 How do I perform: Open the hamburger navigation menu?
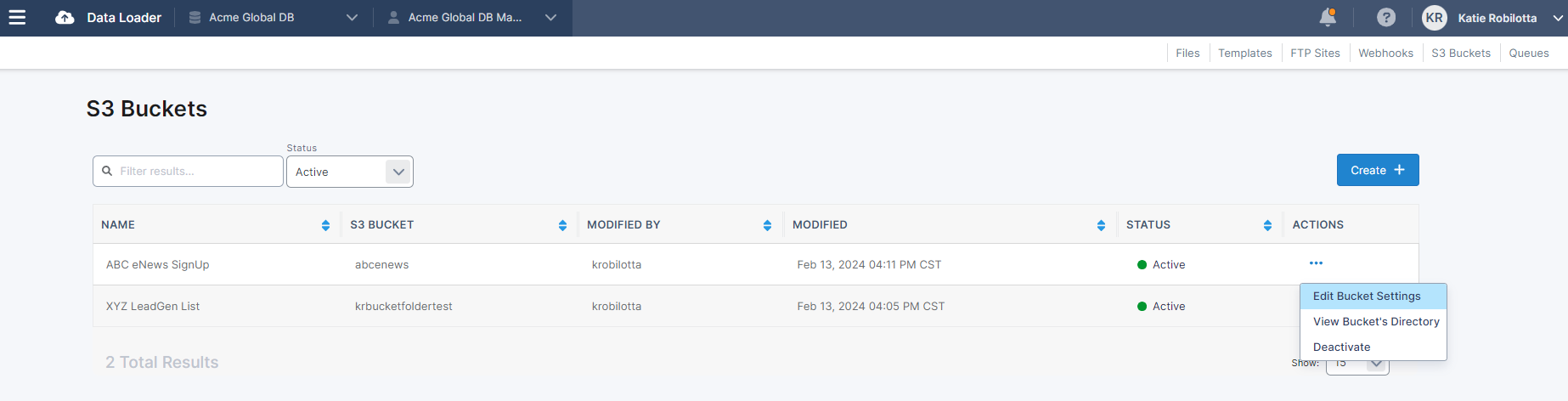click(17, 17)
